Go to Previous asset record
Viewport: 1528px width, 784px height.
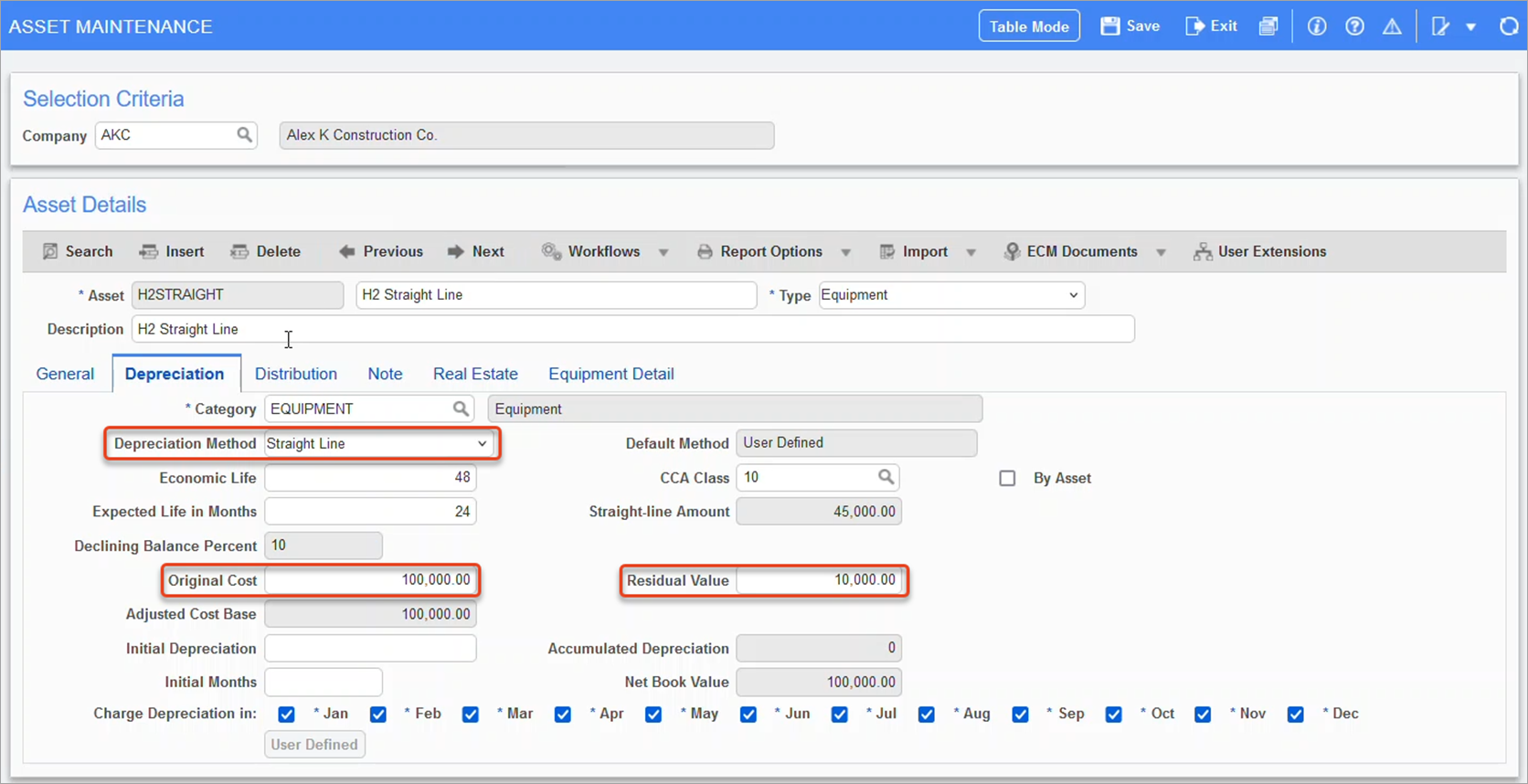[380, 251]
